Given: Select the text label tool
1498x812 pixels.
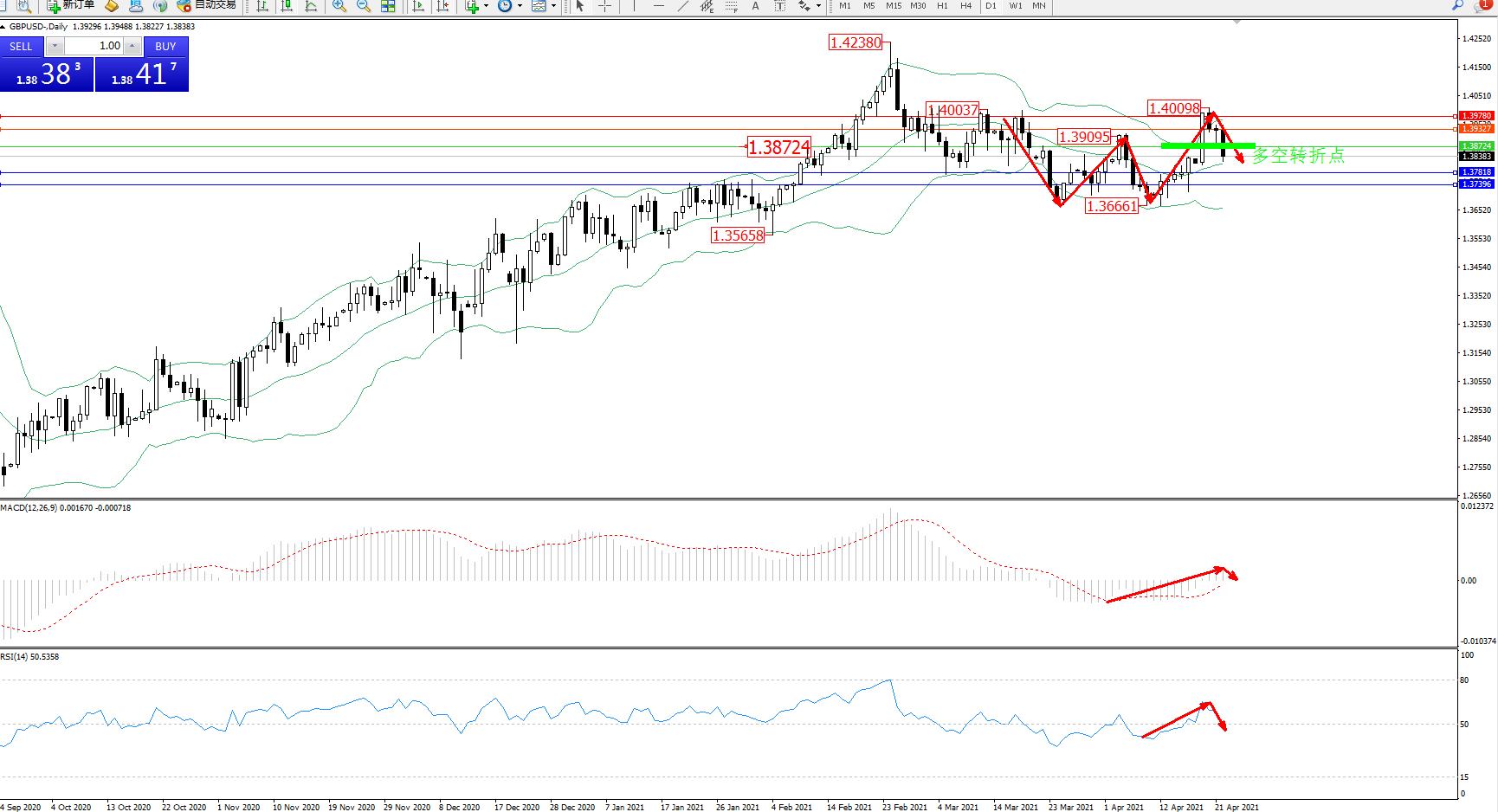Looking at the screenshot, I should 755,6.
